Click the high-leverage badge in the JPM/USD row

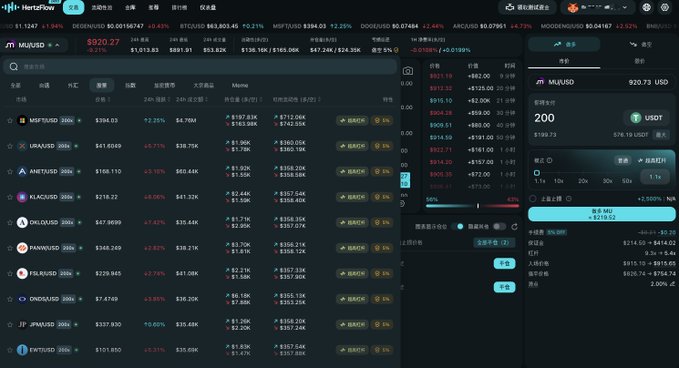pyautogui.click(x=352, y=324)
